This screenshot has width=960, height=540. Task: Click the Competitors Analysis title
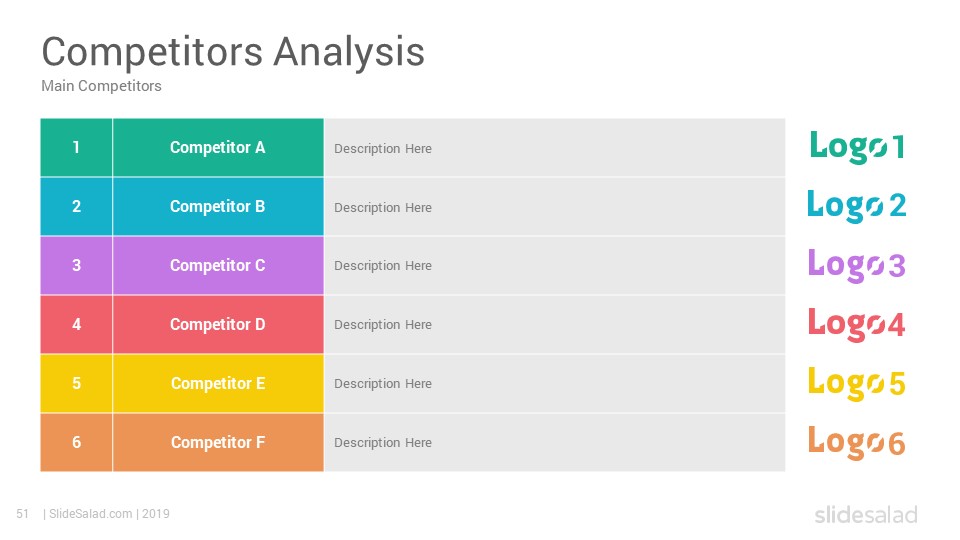pyautogui.click(x=233, y=51)
